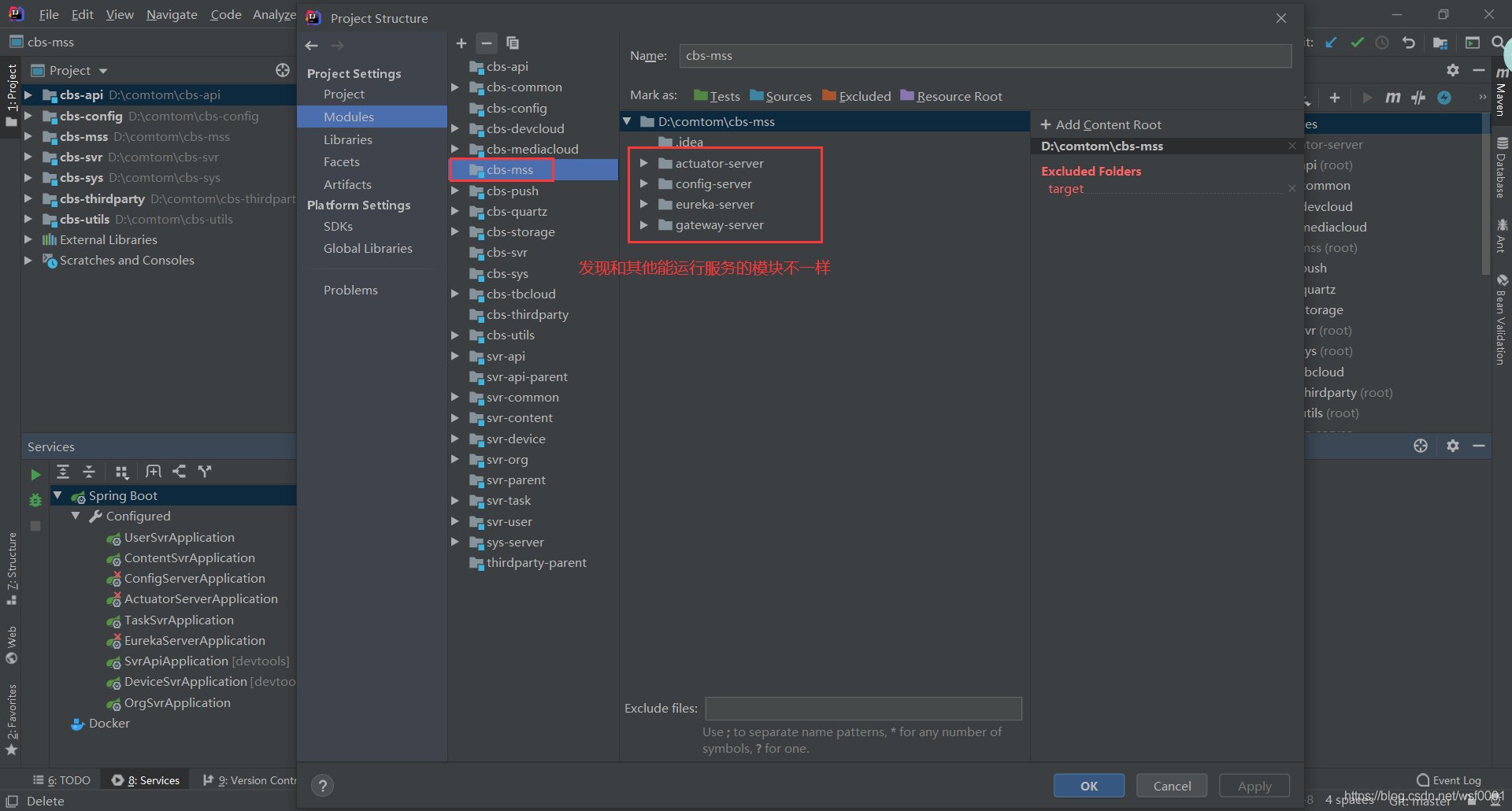The image size is (1512, 811).
Task: Click Maven execute goal 'm' icon
Action: tap(1393, 97)
